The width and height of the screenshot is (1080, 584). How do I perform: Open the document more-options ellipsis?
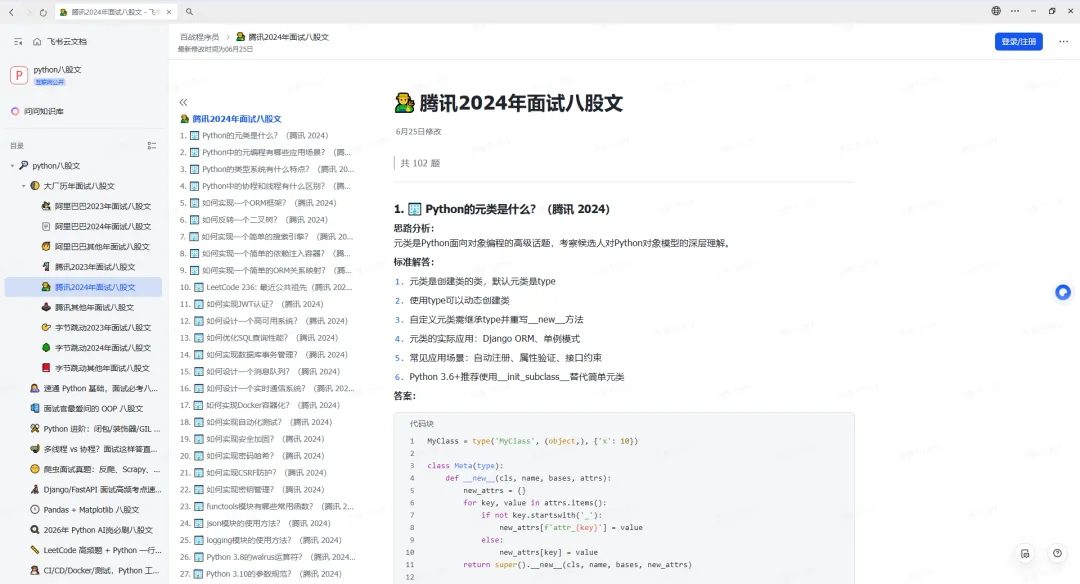tap(1063, 41)
